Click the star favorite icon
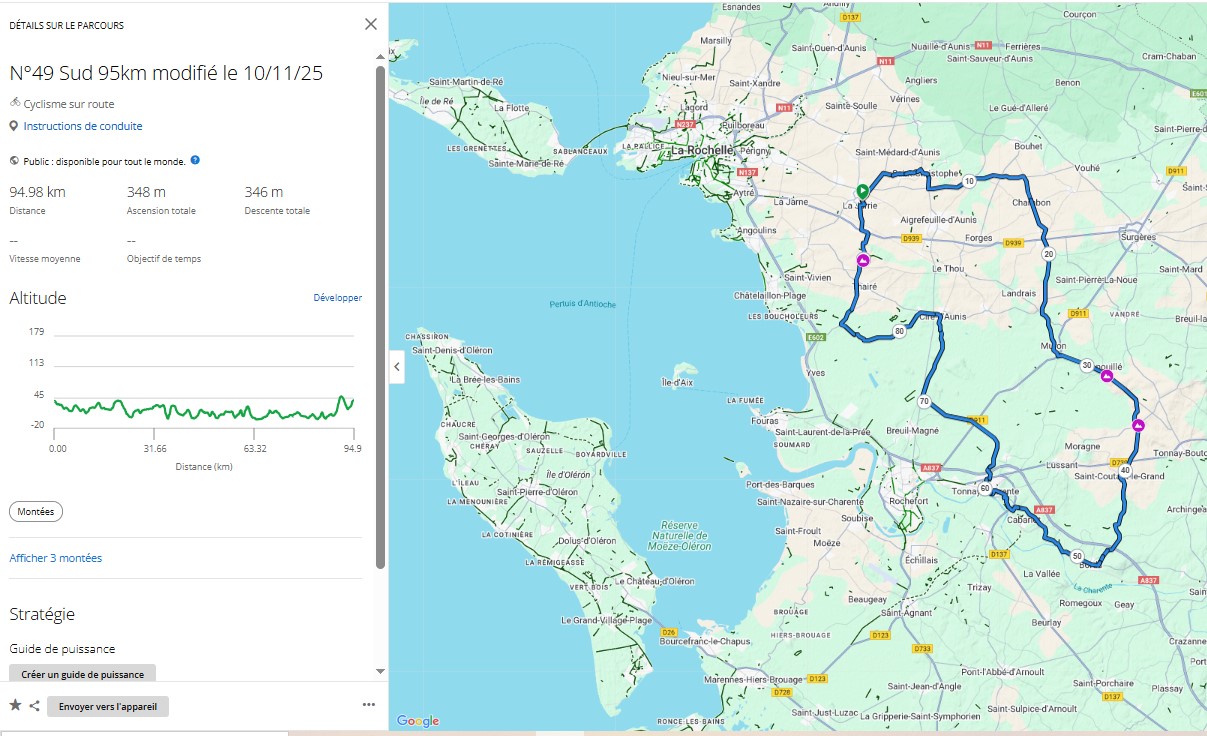Image resolution: width=1207 pixels, height=736 pixels. coord(15,706)
